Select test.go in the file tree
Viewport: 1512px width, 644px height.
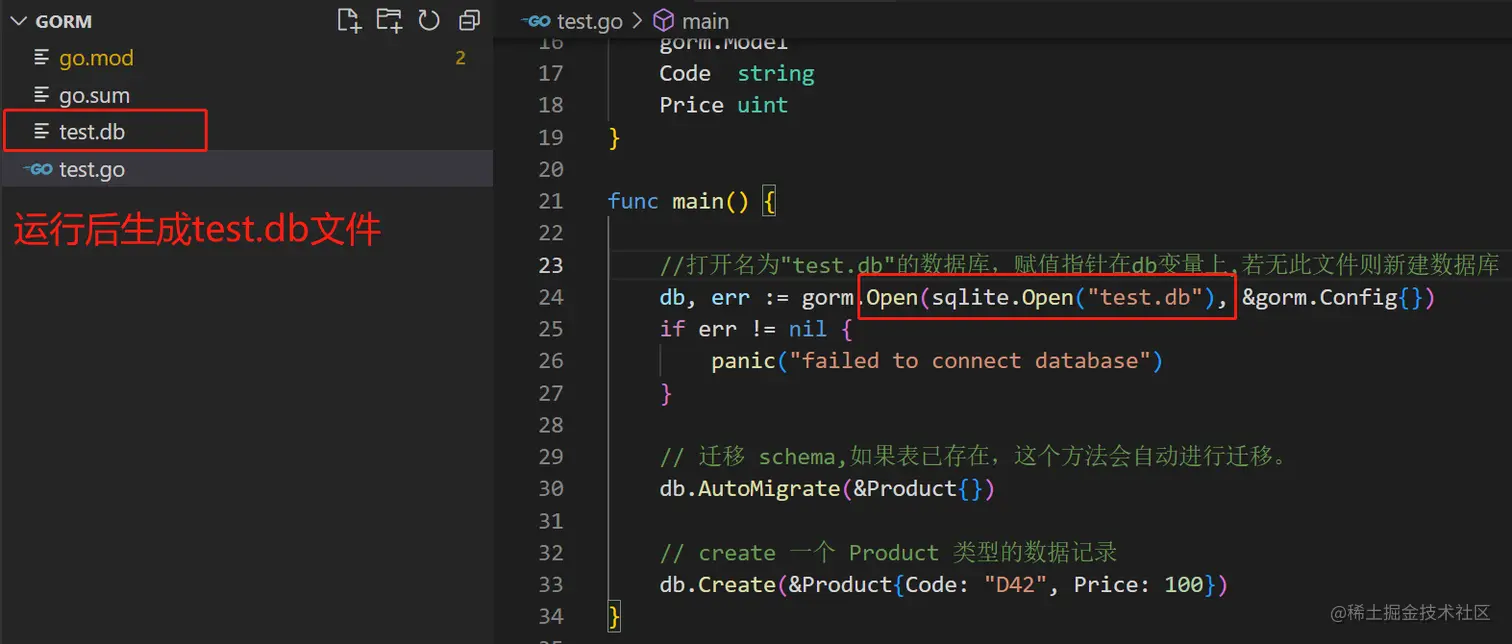pyautogui.click(x=246, y=170)
